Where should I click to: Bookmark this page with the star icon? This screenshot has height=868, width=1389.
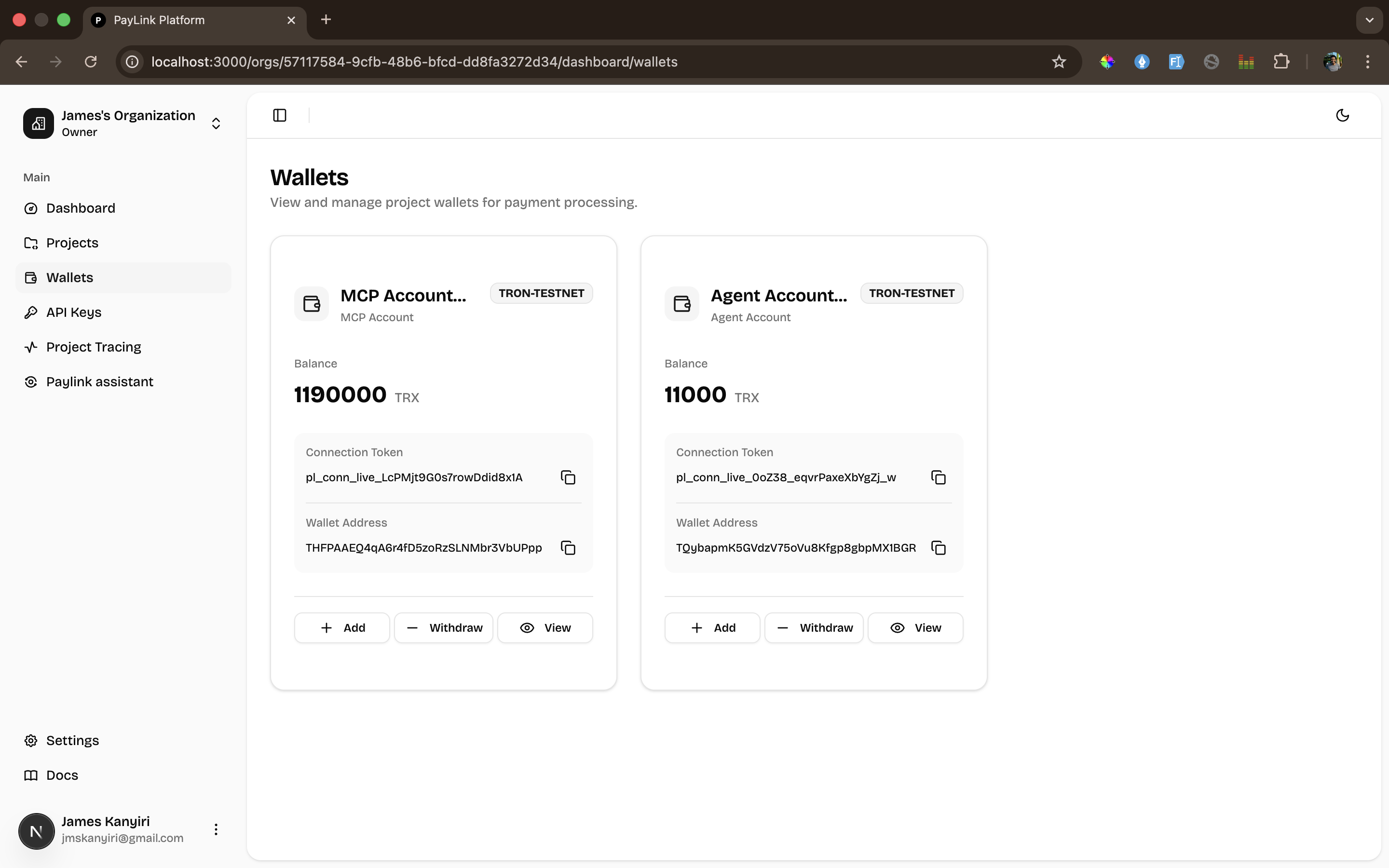click(x=1059, y=61)
